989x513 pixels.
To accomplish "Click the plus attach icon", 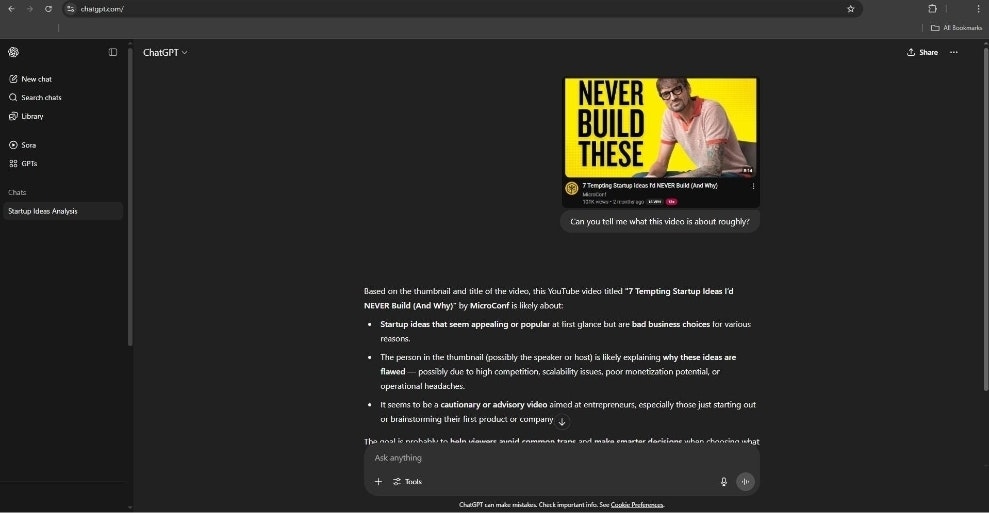I will (x=378, y=481).
